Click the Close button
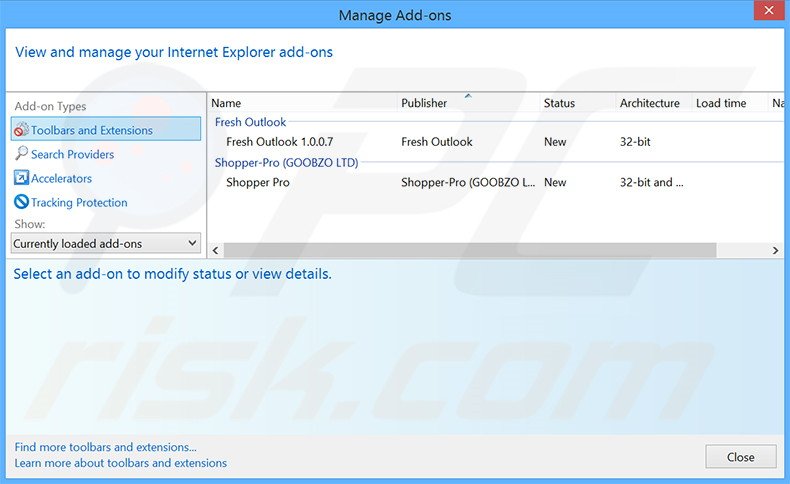Viewport: 790px width, 484px height. [x=740, y=457]
